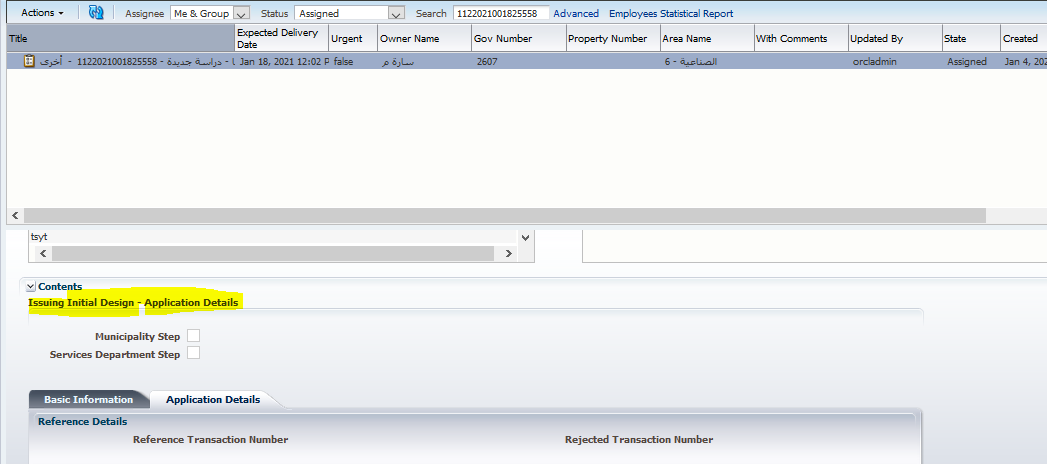Sort by Updated By column
Screen dimensions: 1047x464
[x=895, y=39]
